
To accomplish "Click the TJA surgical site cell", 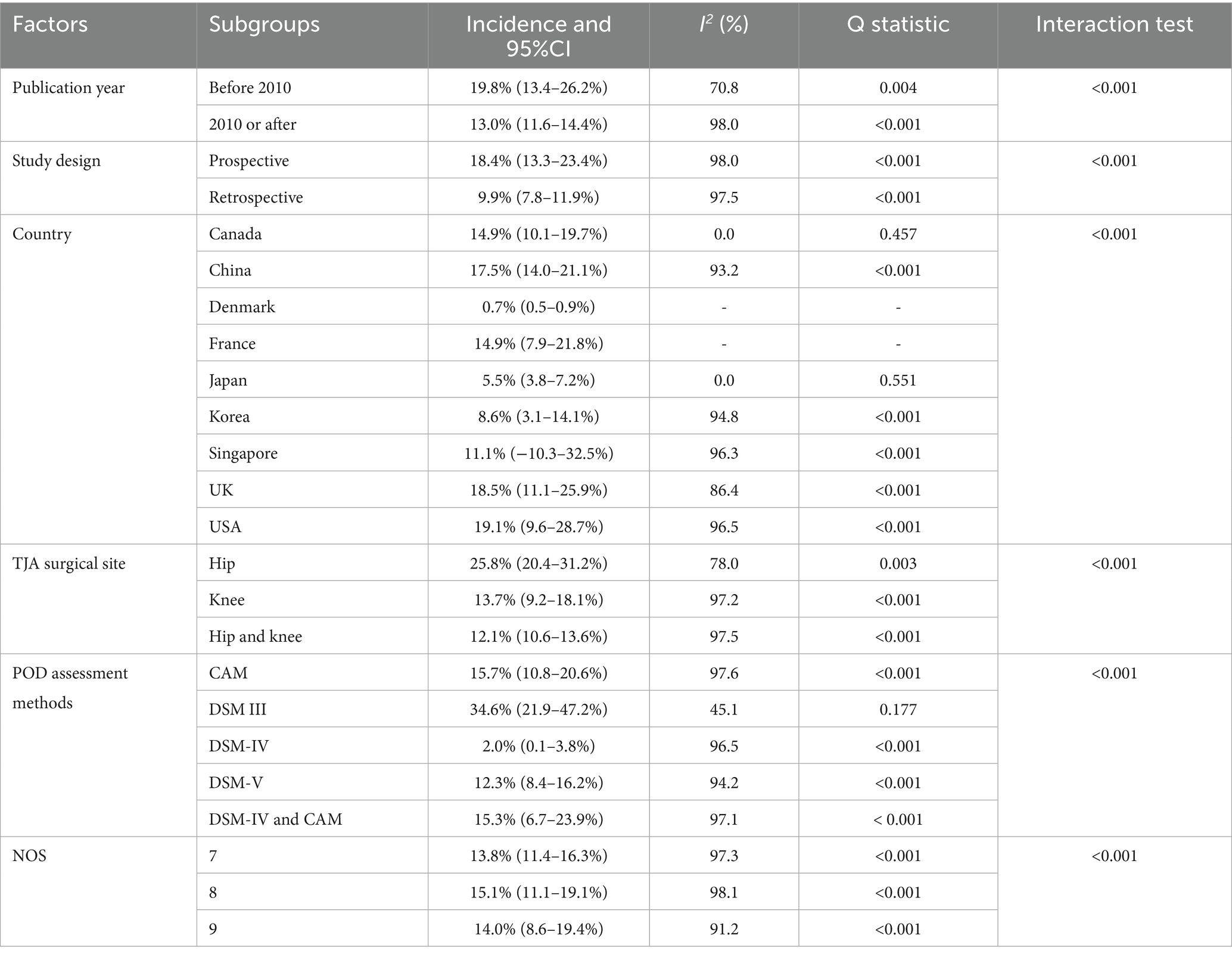I will click(x=69, y=564).
